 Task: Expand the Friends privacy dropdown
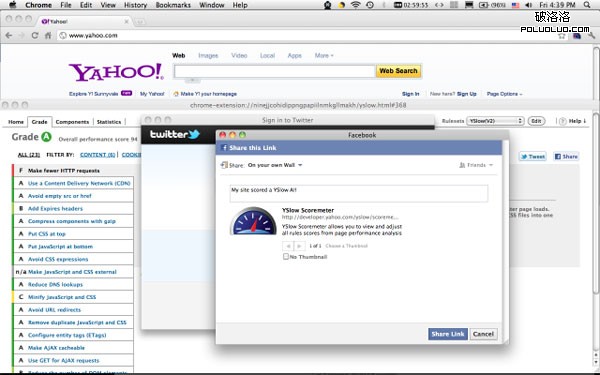click(476, 165)
